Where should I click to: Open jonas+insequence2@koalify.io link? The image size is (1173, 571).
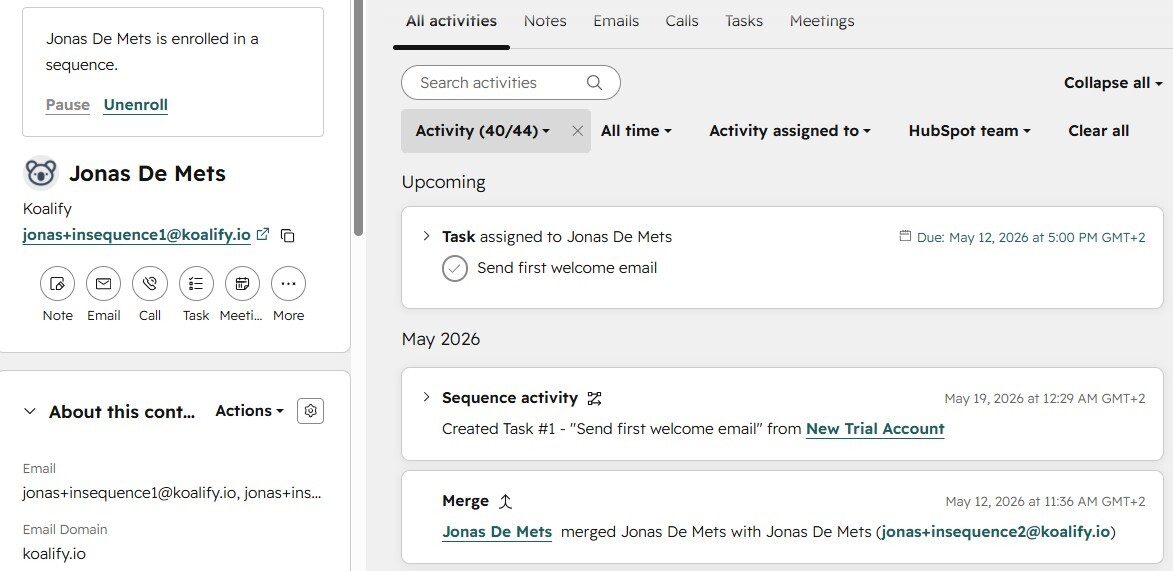pos(996,532)
